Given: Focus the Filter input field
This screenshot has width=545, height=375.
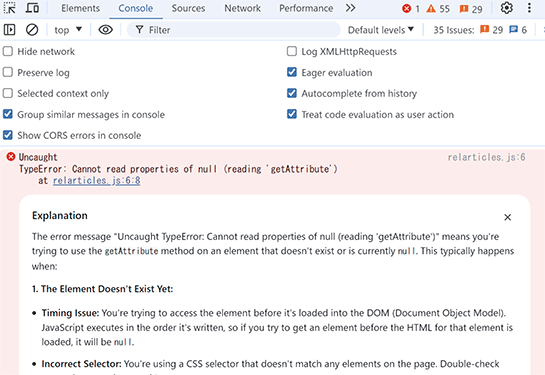Looking at the screenshot, I should [234, 30].
